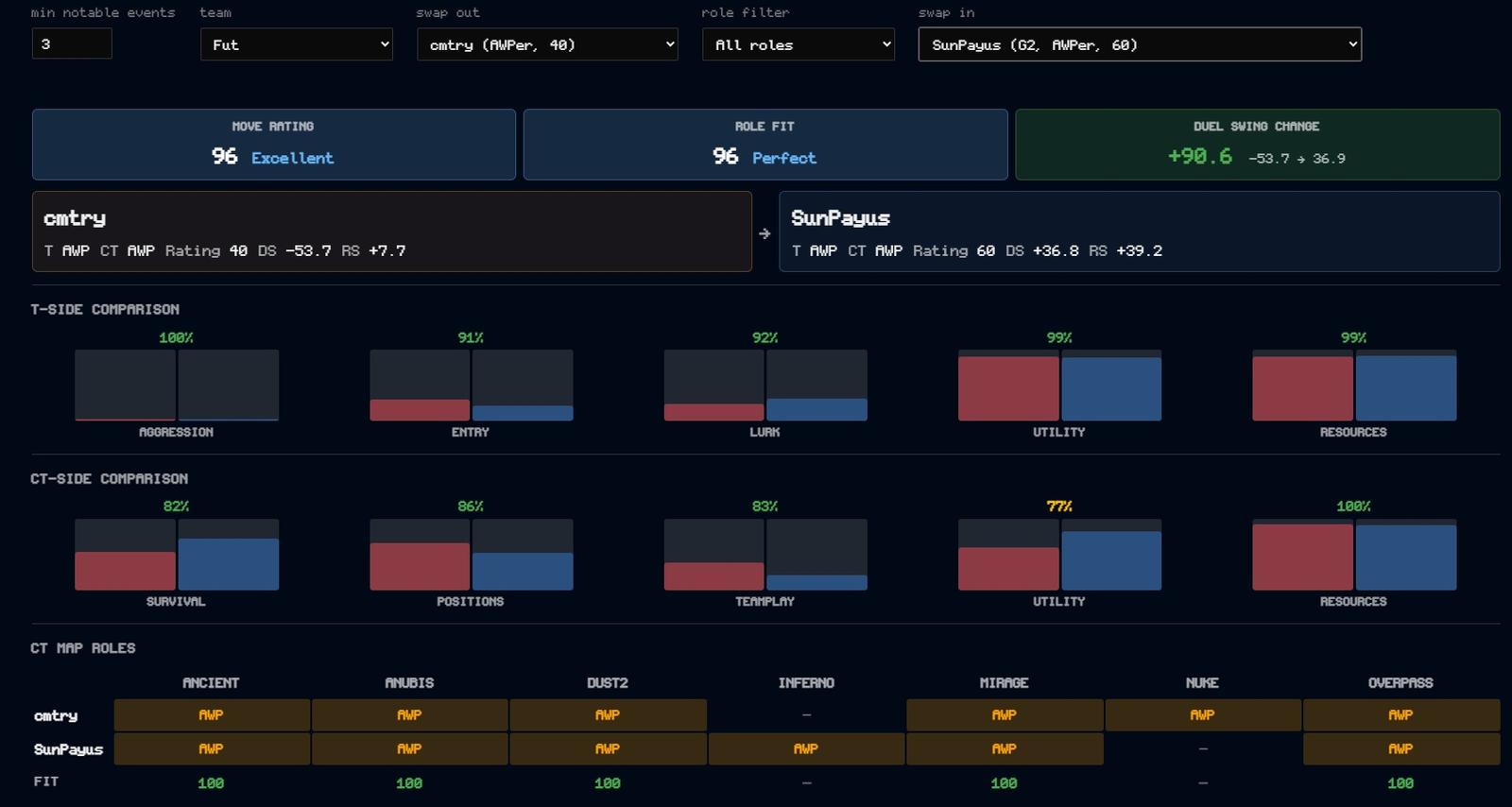Click the T-side Utility red bar
Image resolution: width=1512 pixels, height=807 pixels.
click(x=1008, y=388)
